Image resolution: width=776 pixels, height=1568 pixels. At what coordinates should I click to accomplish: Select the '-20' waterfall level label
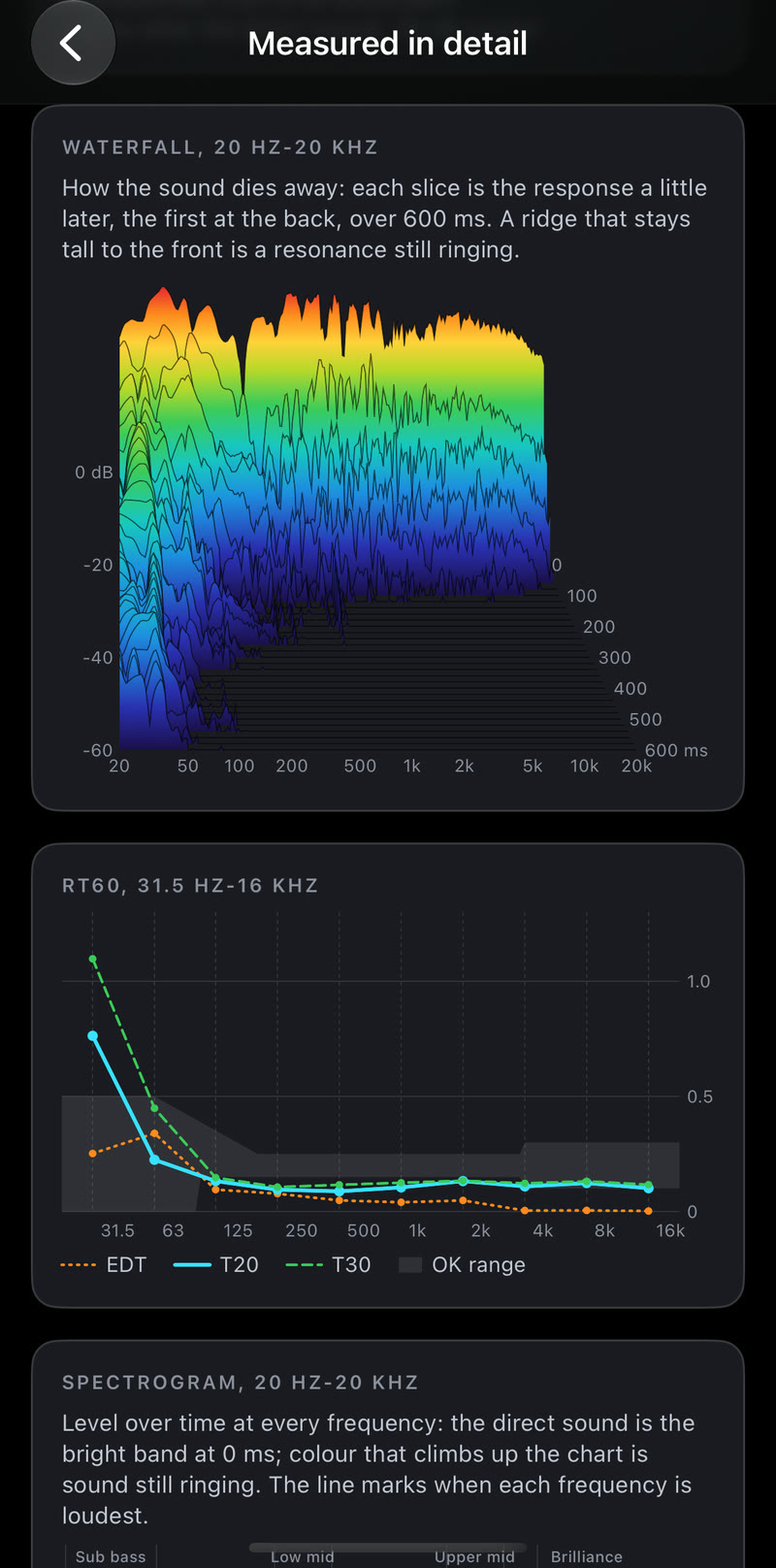click(x=98, y=565)
